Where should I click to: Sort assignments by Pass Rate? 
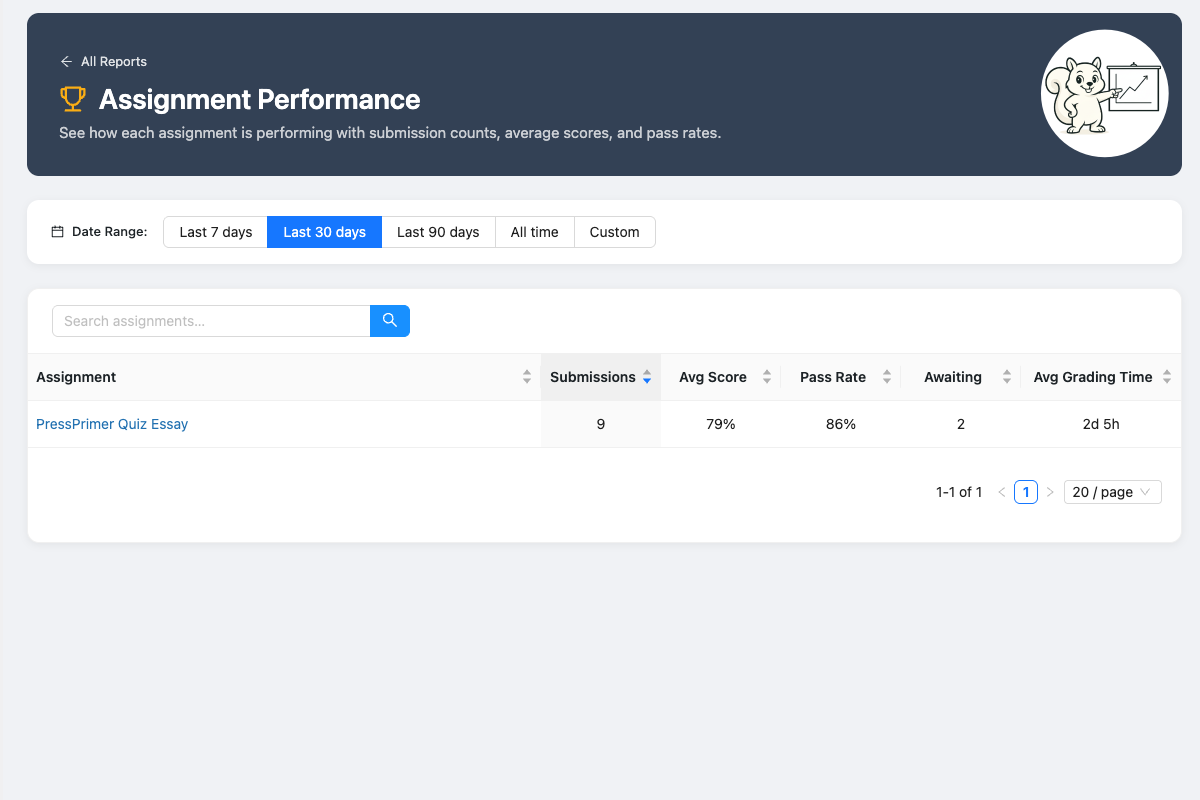[887, 377]
